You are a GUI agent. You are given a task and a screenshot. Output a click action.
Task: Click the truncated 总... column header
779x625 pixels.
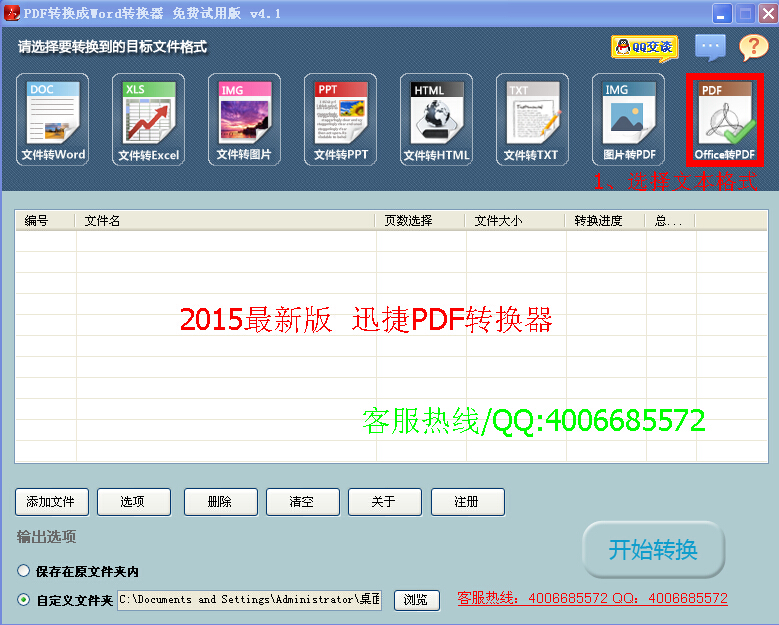tap(670, 221)
